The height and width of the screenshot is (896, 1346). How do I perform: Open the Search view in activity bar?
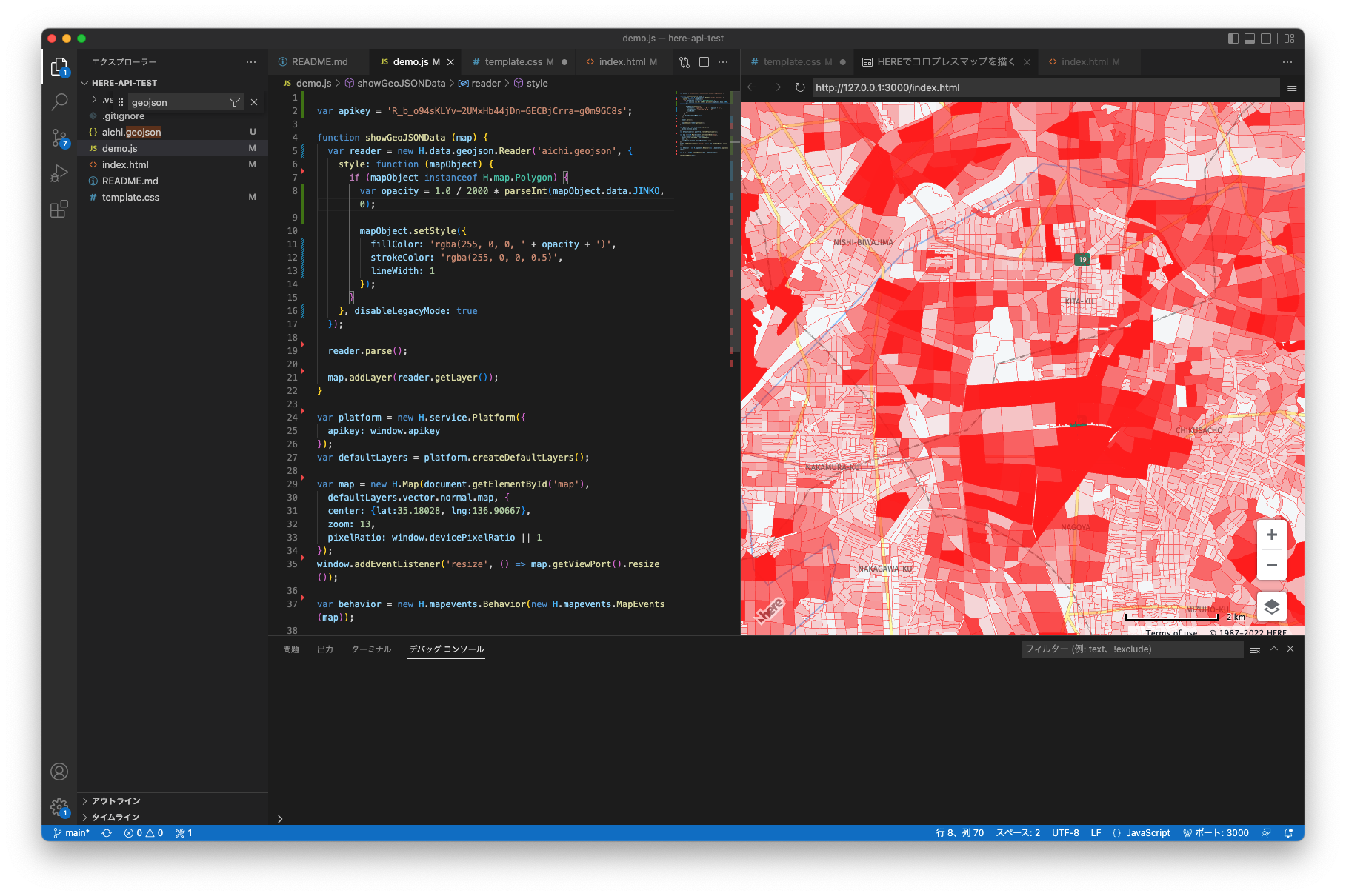[59, 102]
